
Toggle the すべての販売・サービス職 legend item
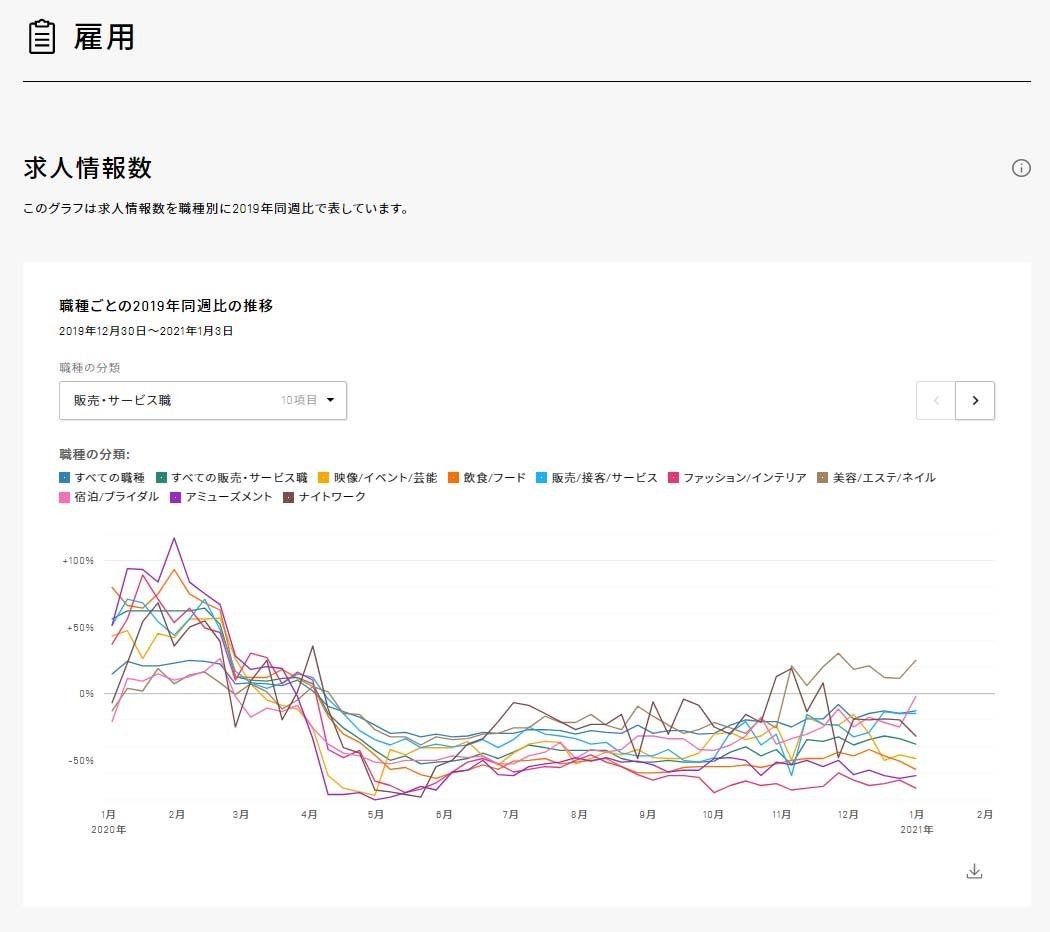231,478
